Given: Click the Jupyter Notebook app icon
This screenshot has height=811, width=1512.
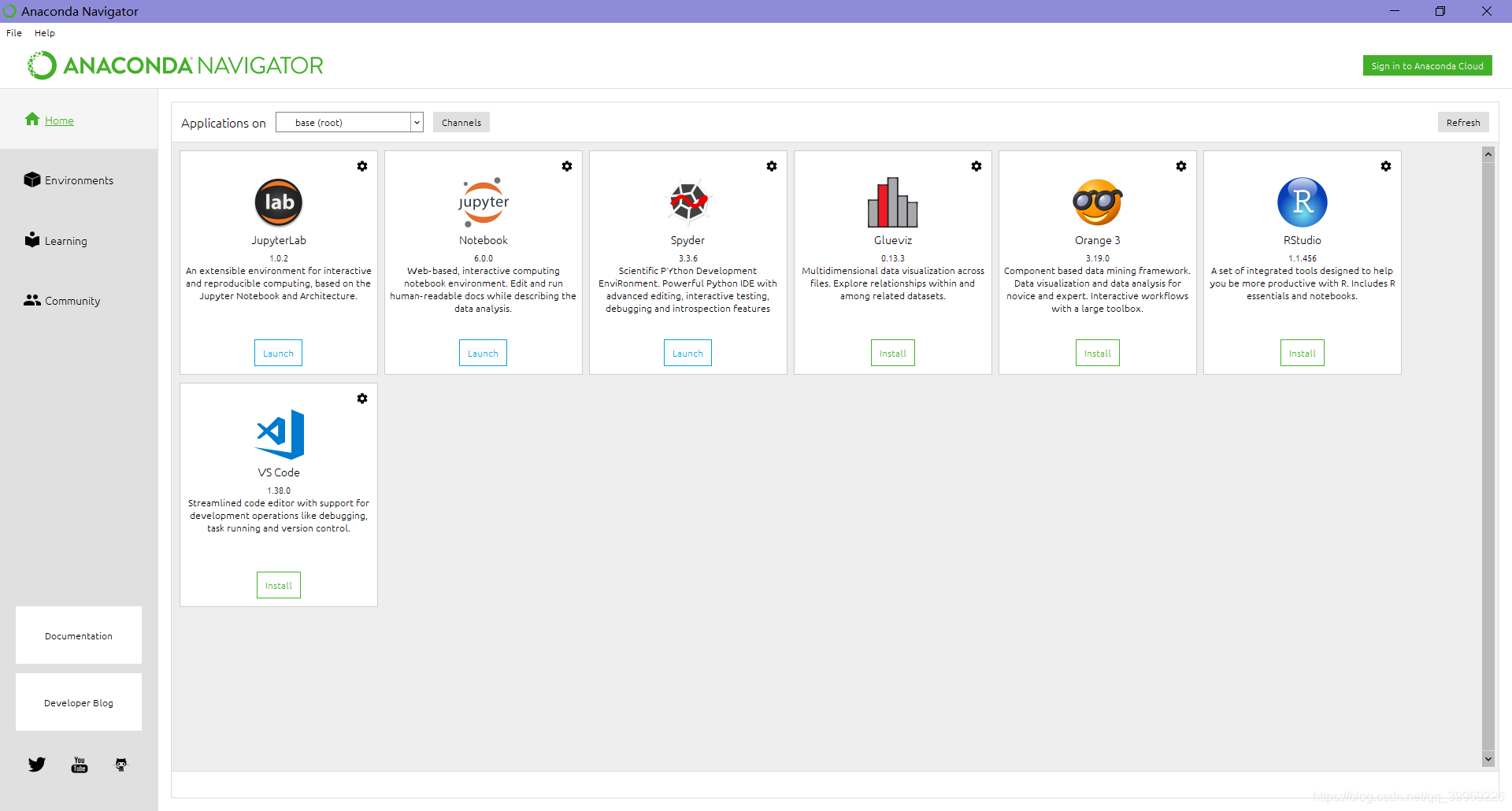Looking at the screenshot, I should click(484, 202).
